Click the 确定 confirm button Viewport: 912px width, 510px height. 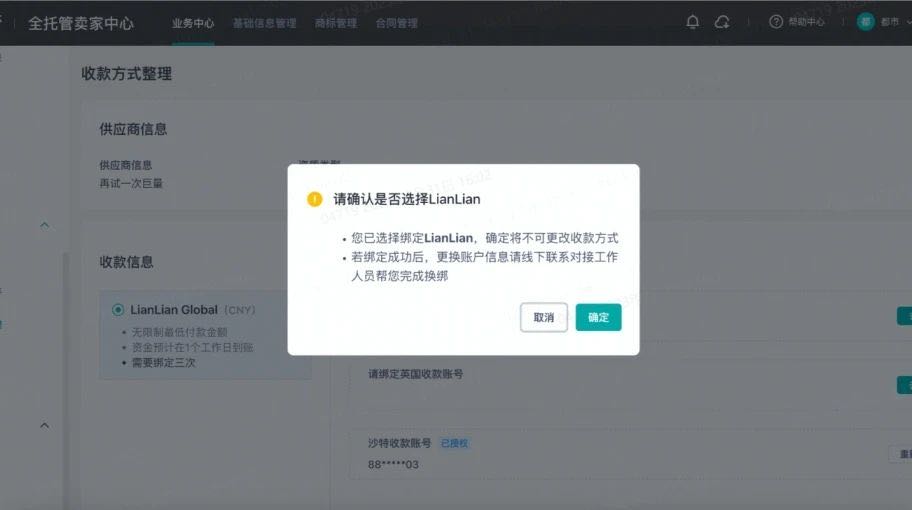click(598, 318)
